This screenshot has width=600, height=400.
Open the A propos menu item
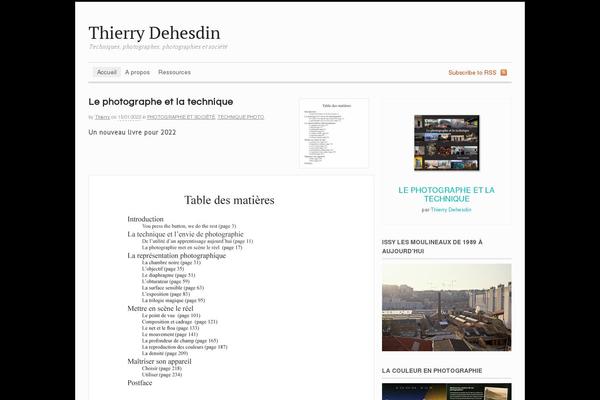tap(137, 72)
